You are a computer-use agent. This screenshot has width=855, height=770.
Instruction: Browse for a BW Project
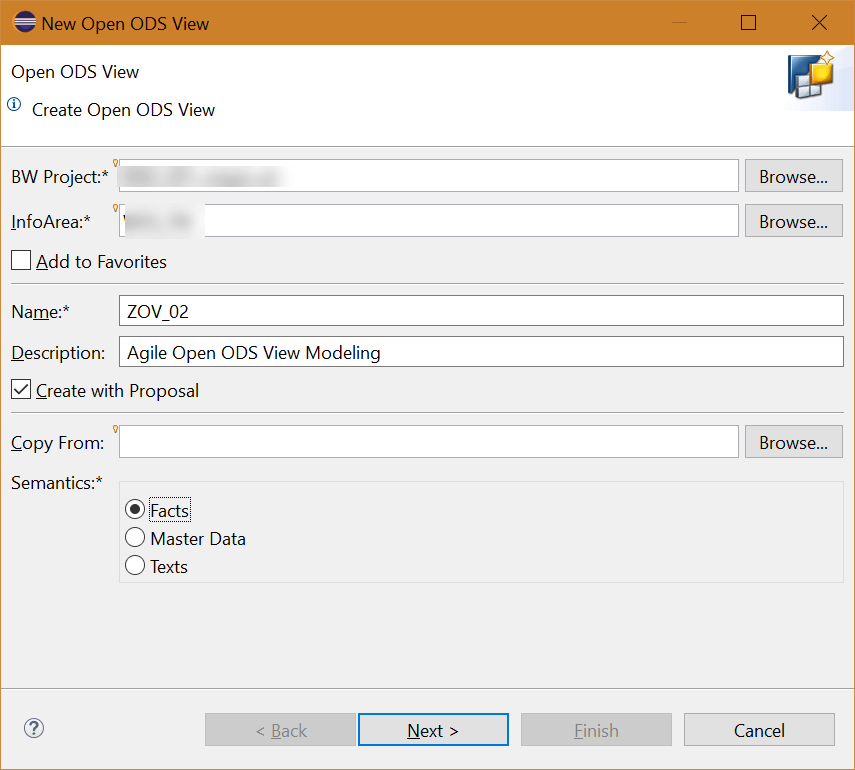click(x=793, y=175)
